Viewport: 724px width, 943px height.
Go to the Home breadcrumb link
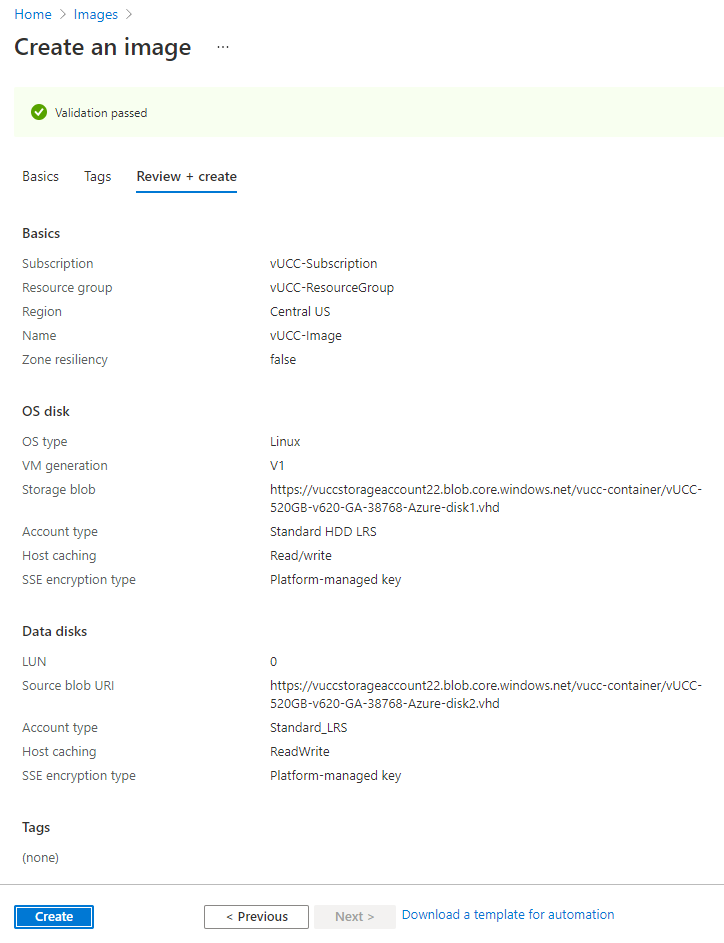[32, 14]
